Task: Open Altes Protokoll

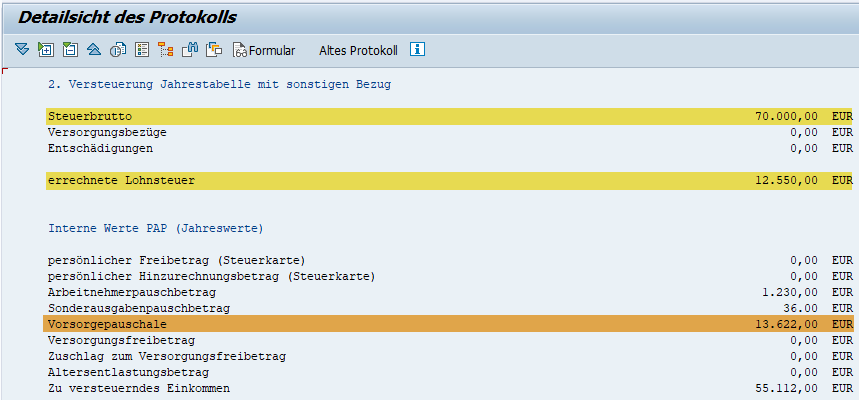Action: tap(358, 50)
